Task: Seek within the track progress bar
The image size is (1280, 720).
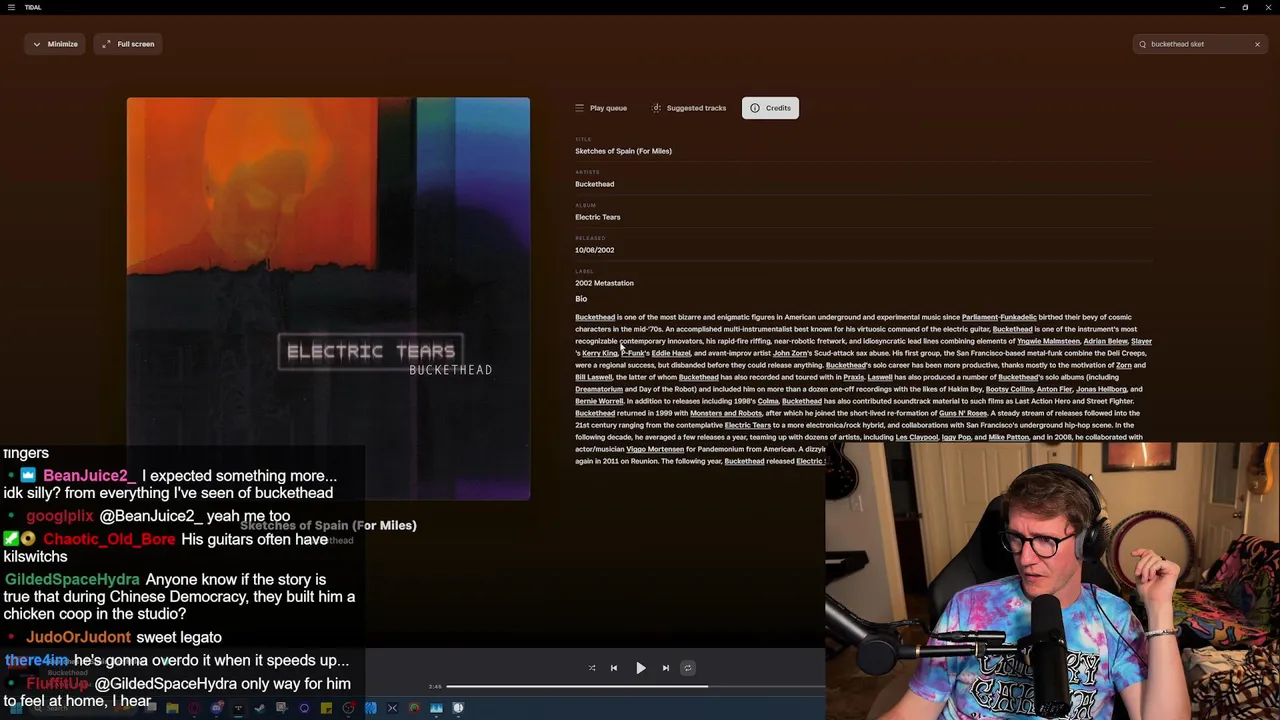Action: coord(636,686)
